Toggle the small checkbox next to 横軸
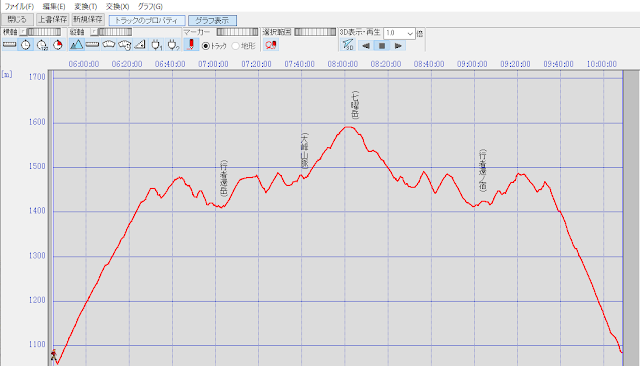The height and width of the screenshot is (366, 640). coord(23,32)
